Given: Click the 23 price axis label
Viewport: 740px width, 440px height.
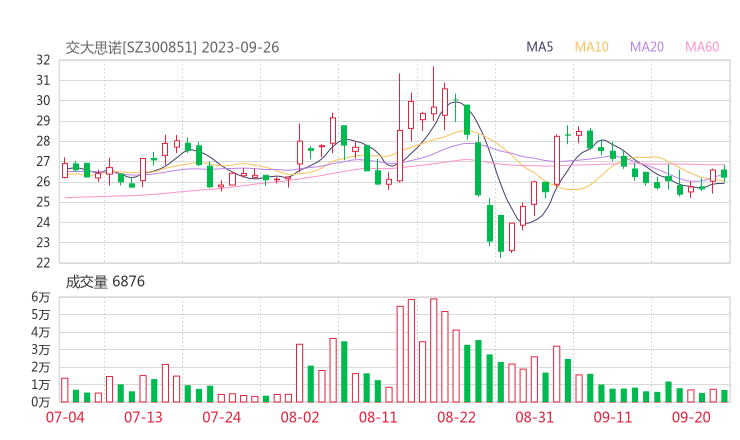Looking at the screenshot, I should (x=43, y=243).
